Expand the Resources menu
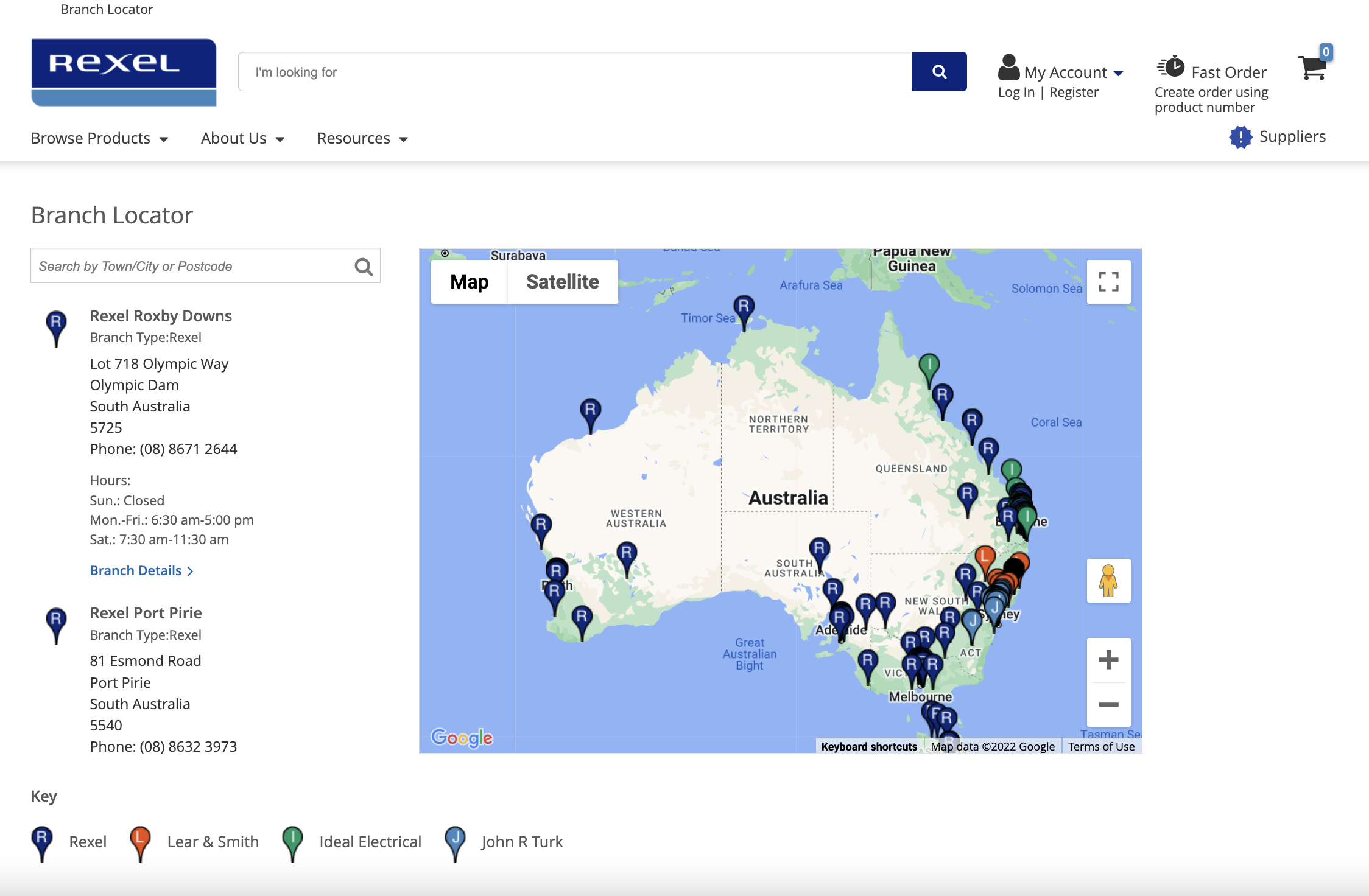Screen dimensions: 1369x896 363,139
